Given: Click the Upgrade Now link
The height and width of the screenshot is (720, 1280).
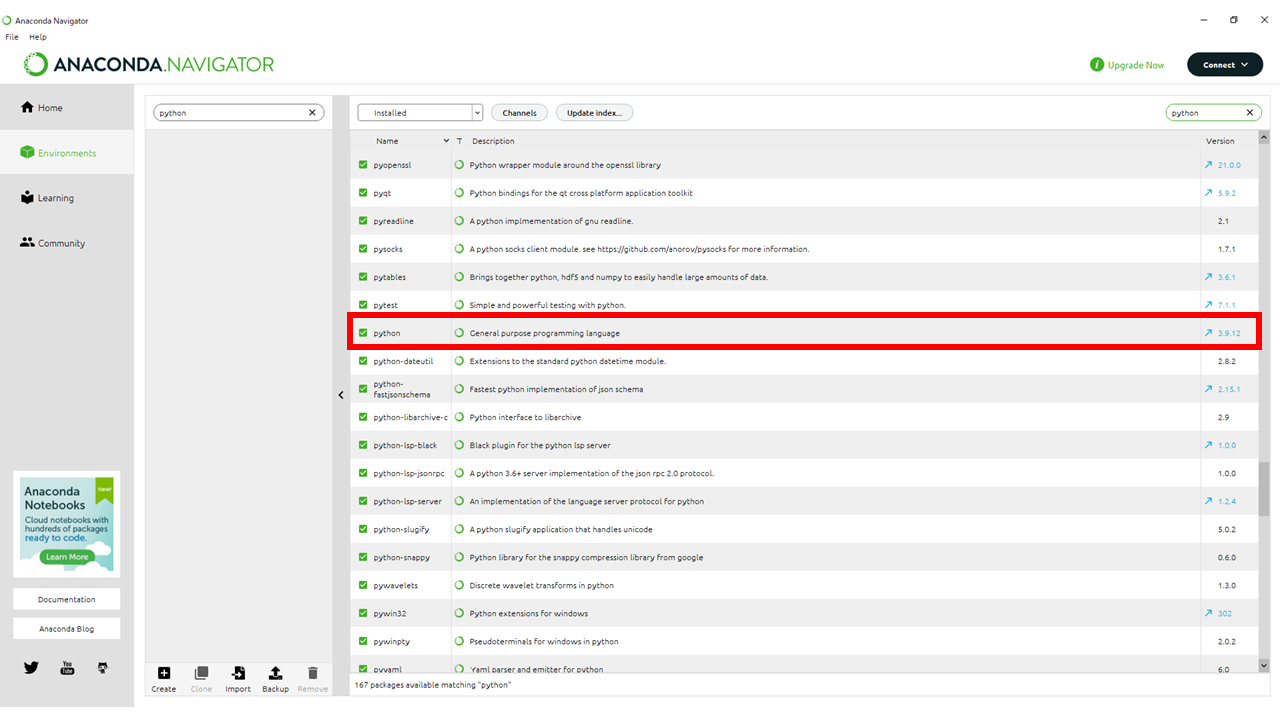Looking at the screenshot, I should tap(1136, 65).
